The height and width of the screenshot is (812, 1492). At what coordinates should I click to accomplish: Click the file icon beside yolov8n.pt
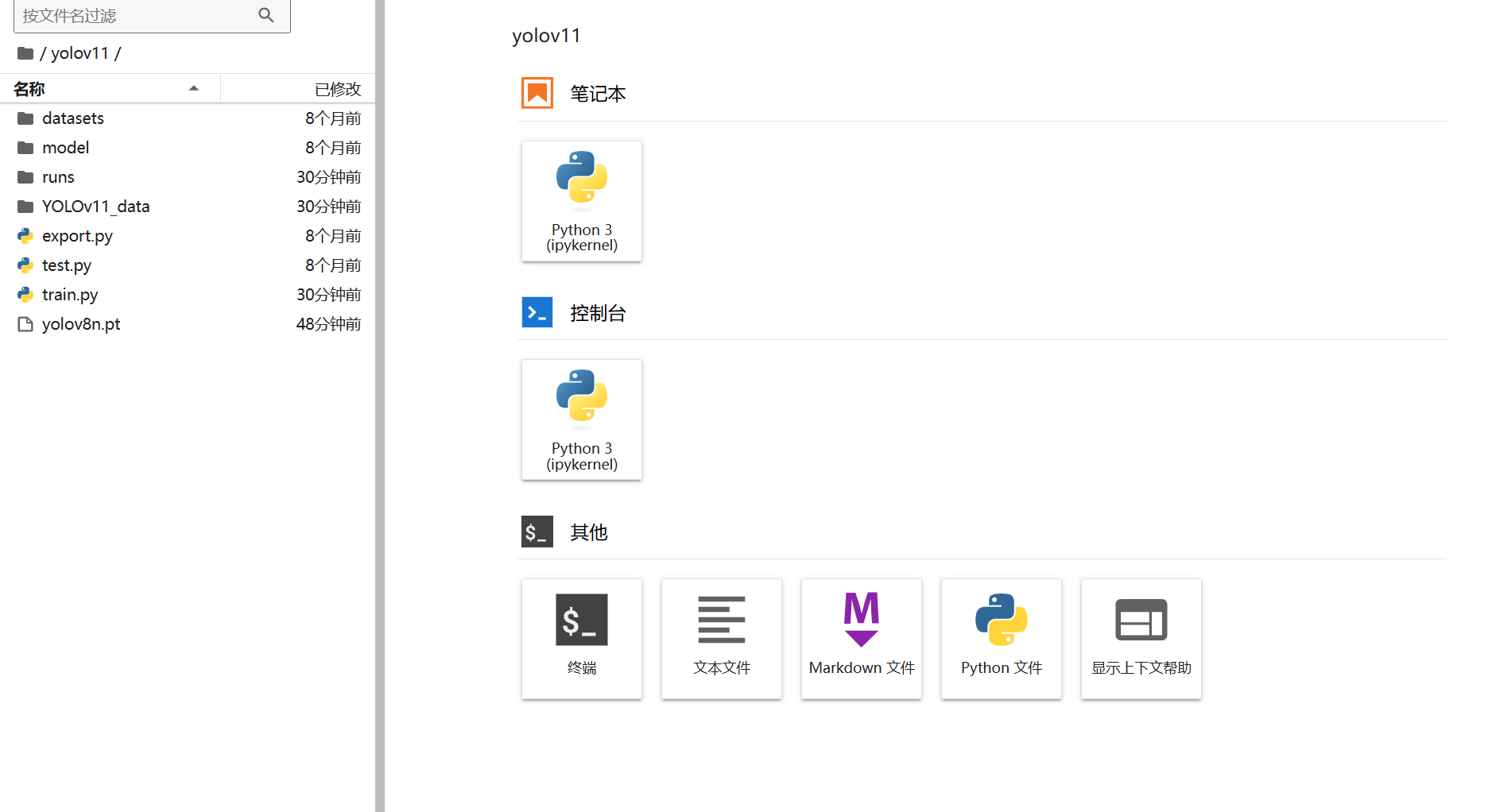click(25, 324)
